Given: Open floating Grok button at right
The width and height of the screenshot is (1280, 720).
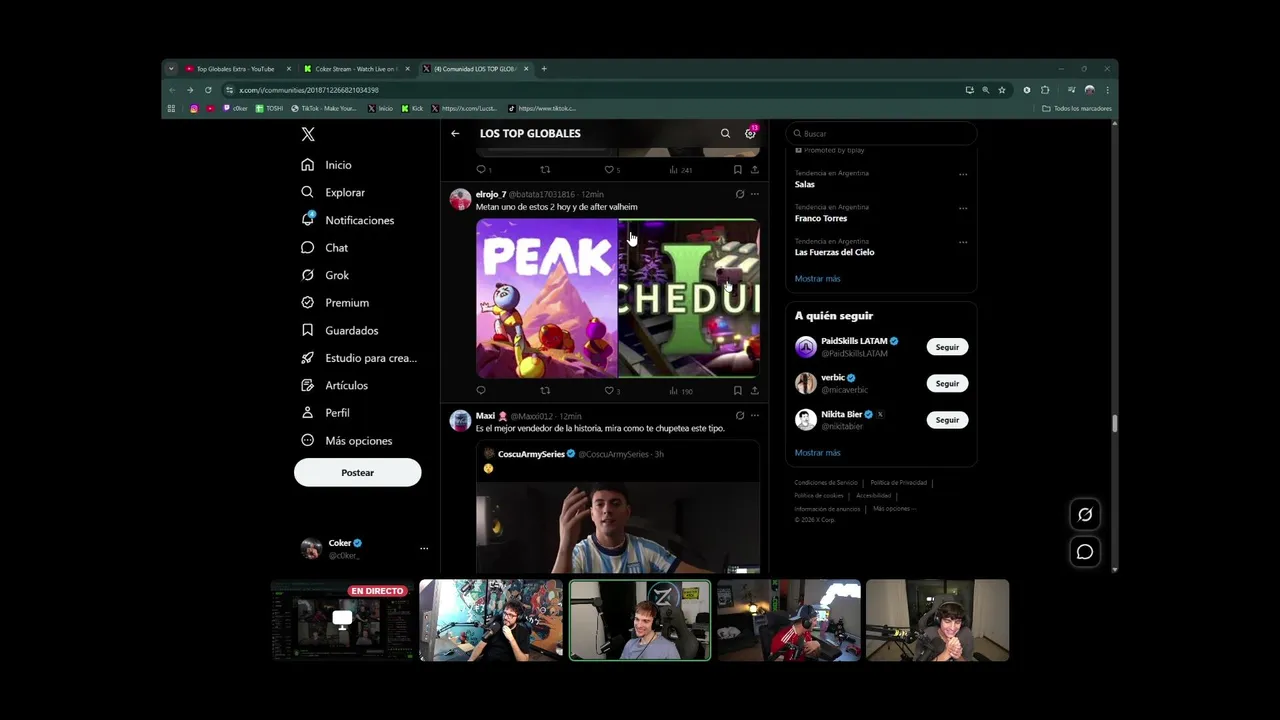Looking at the screenshot, I should point(1085,514).
